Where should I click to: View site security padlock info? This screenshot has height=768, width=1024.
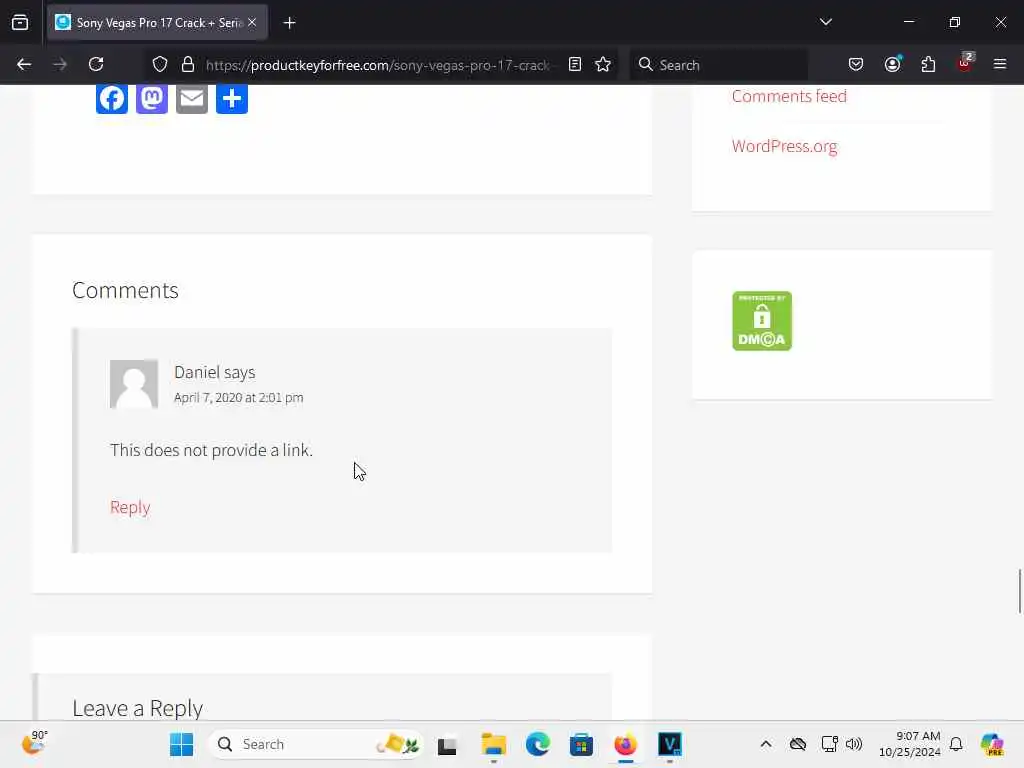188,64
